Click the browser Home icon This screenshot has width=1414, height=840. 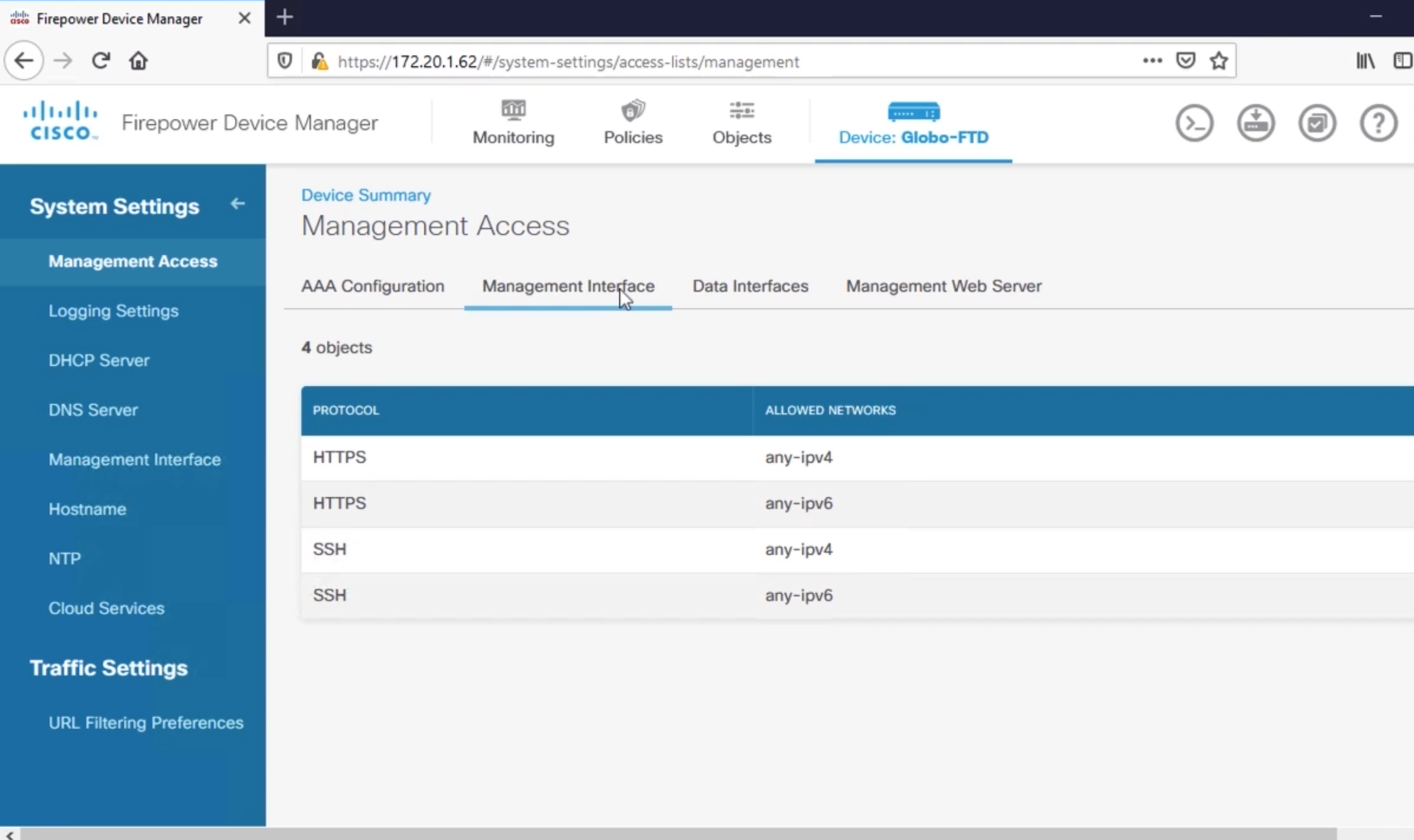138,61
